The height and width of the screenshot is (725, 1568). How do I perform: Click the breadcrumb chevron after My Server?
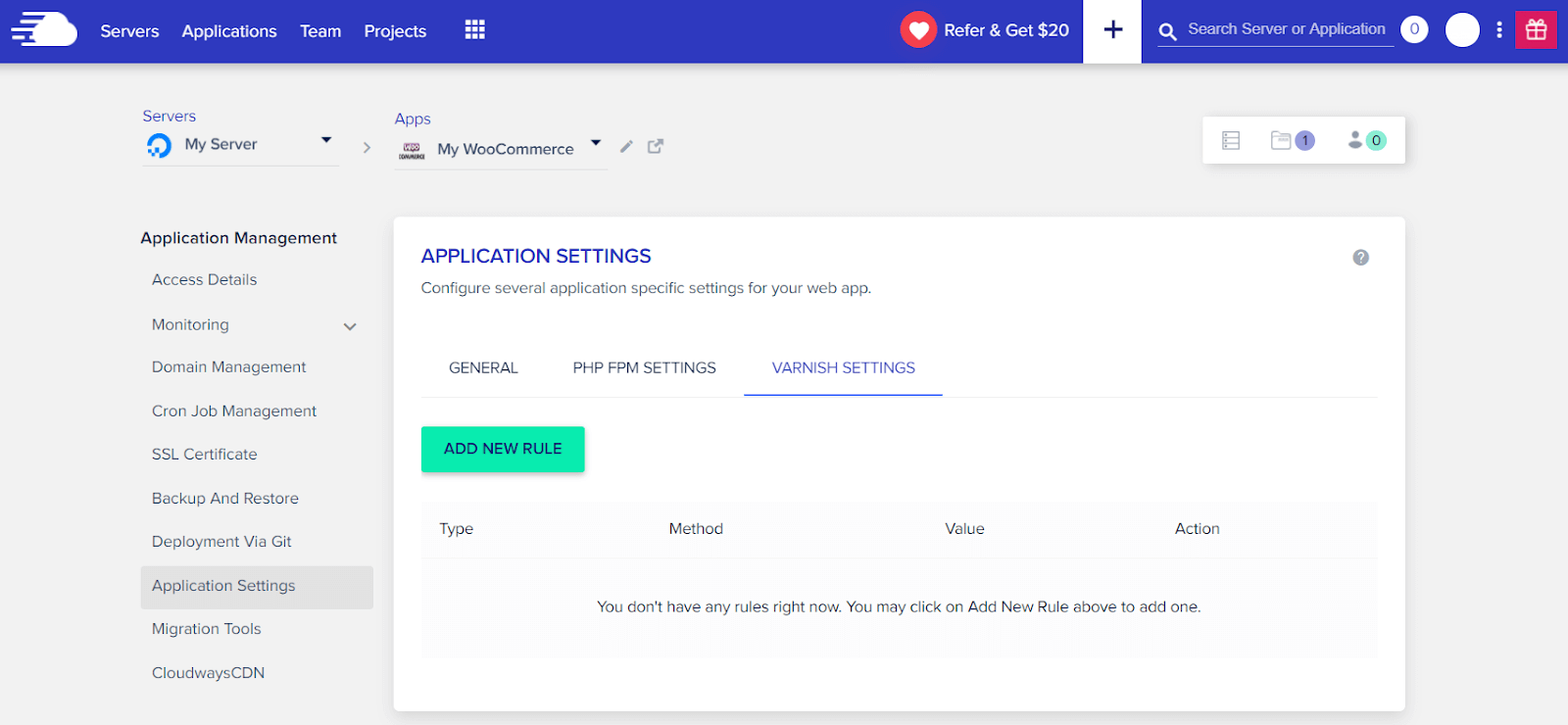pyautogui.click(x=367, y=148)
